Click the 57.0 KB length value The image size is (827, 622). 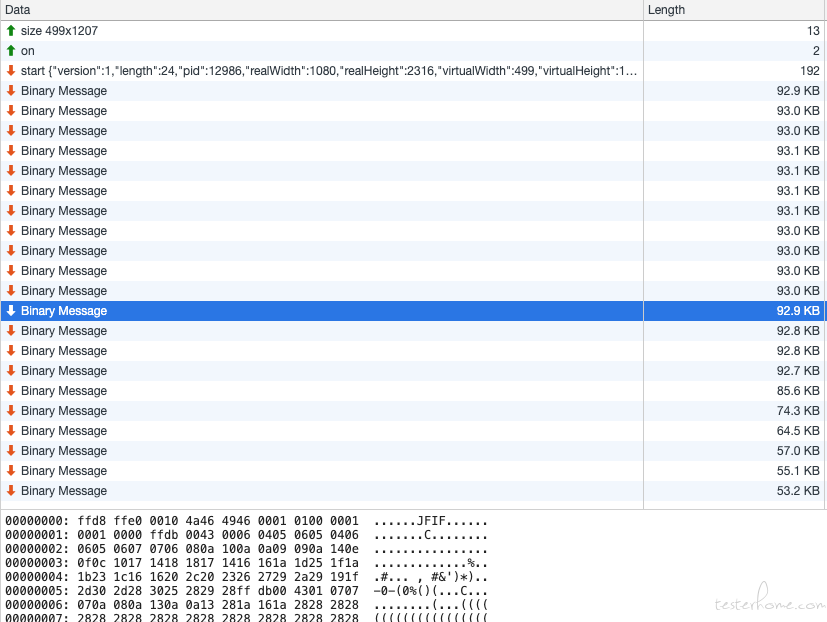tap(798, 451)
